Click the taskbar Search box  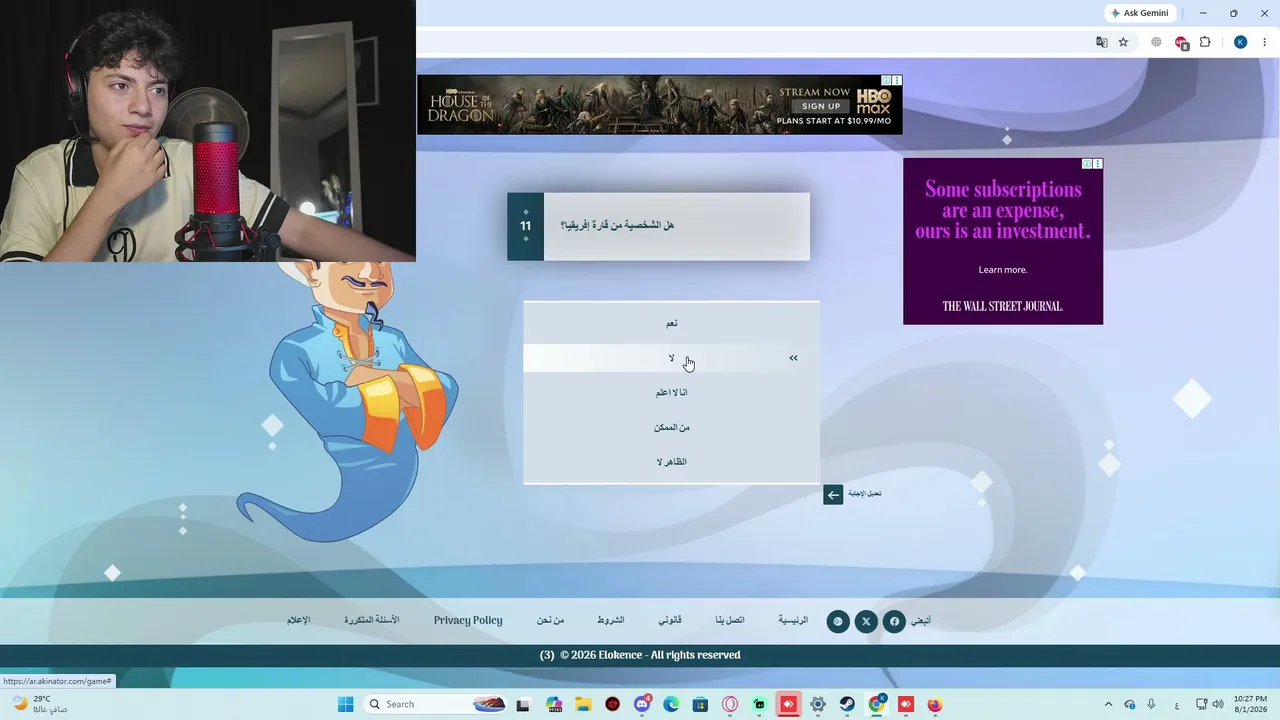(435, 704)
